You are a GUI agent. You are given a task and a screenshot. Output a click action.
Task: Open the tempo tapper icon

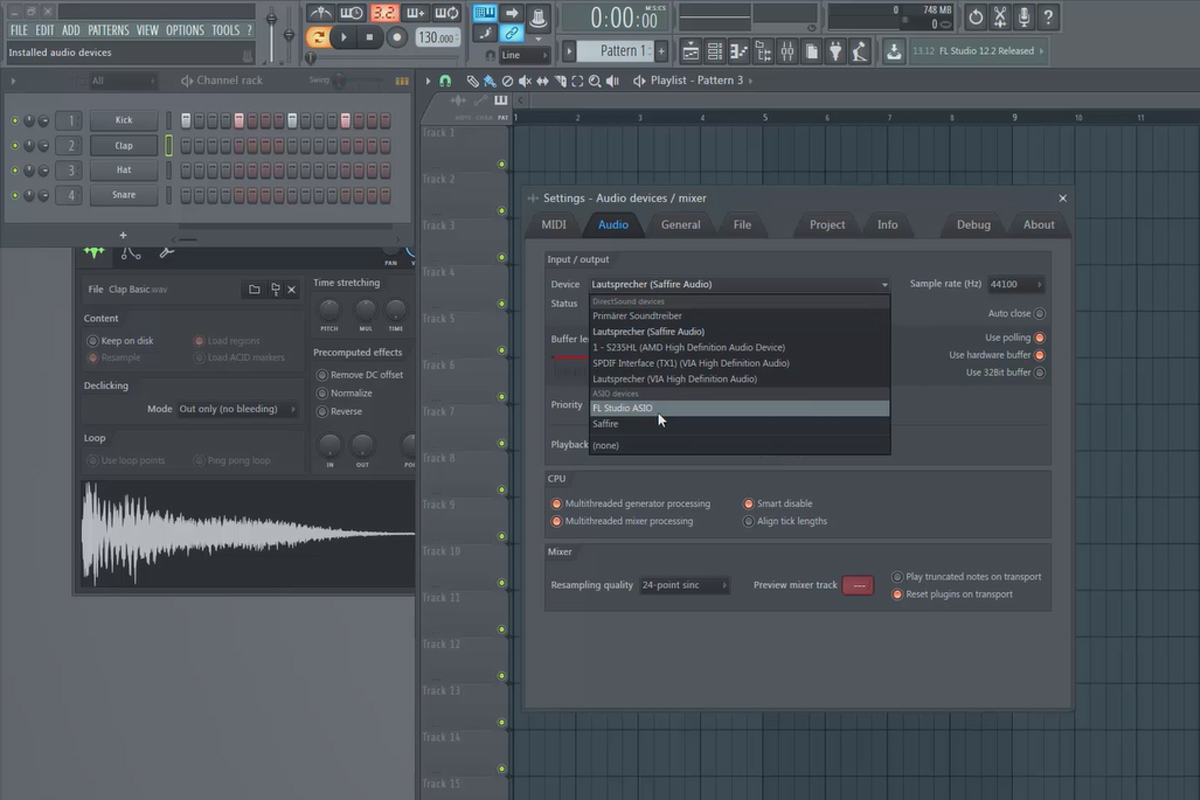[x=859, y=50]
